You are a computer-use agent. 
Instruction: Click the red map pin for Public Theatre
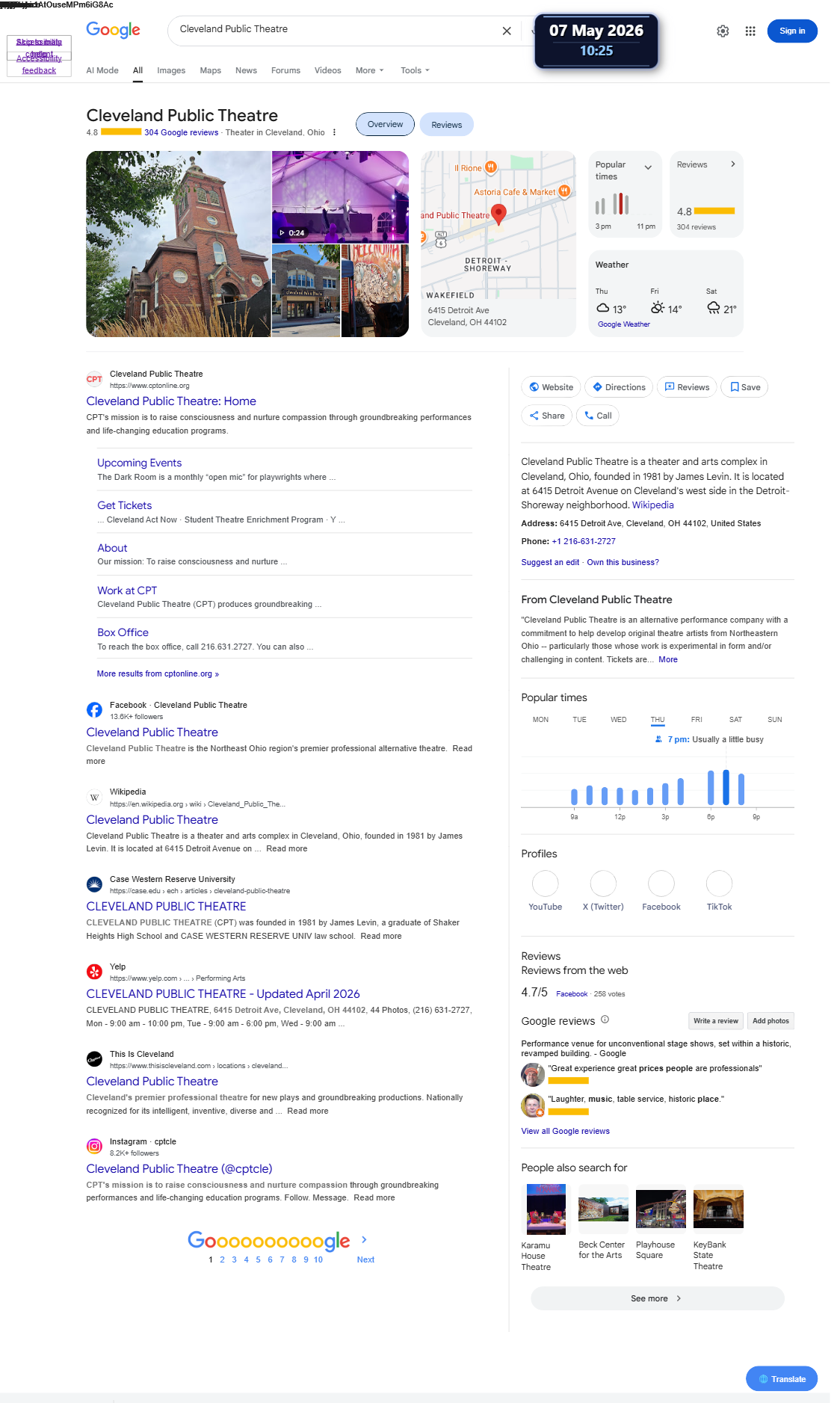(498, 214)
